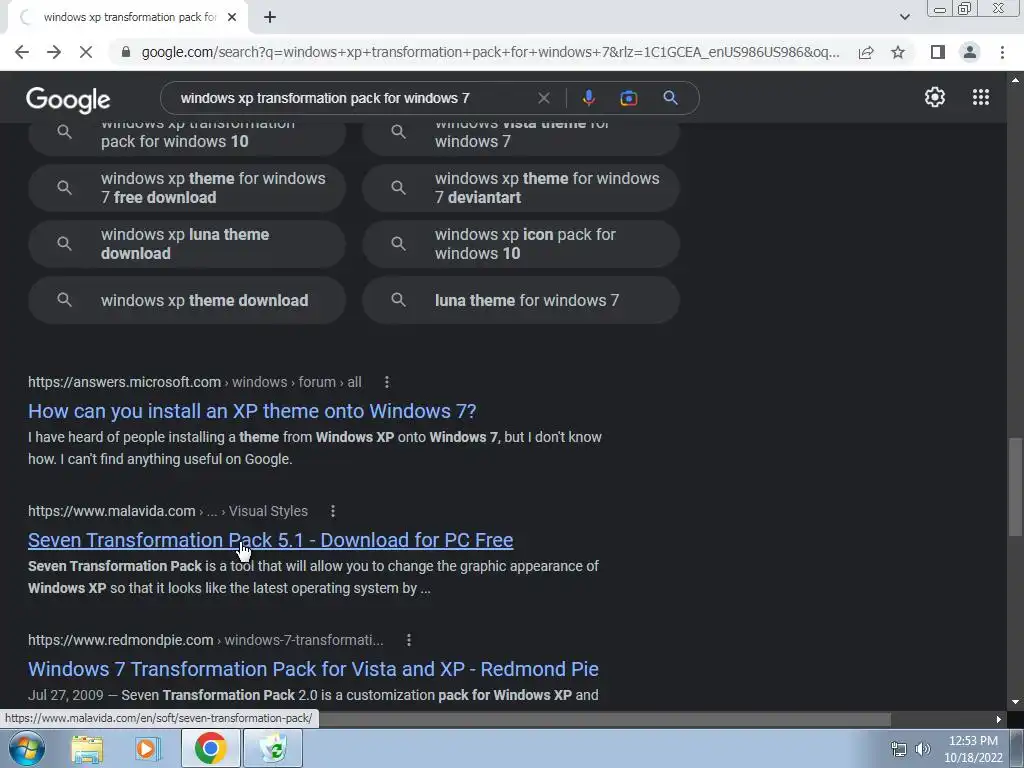Open the Windows Start menu
1024x768 pixels.
point(26,748)
